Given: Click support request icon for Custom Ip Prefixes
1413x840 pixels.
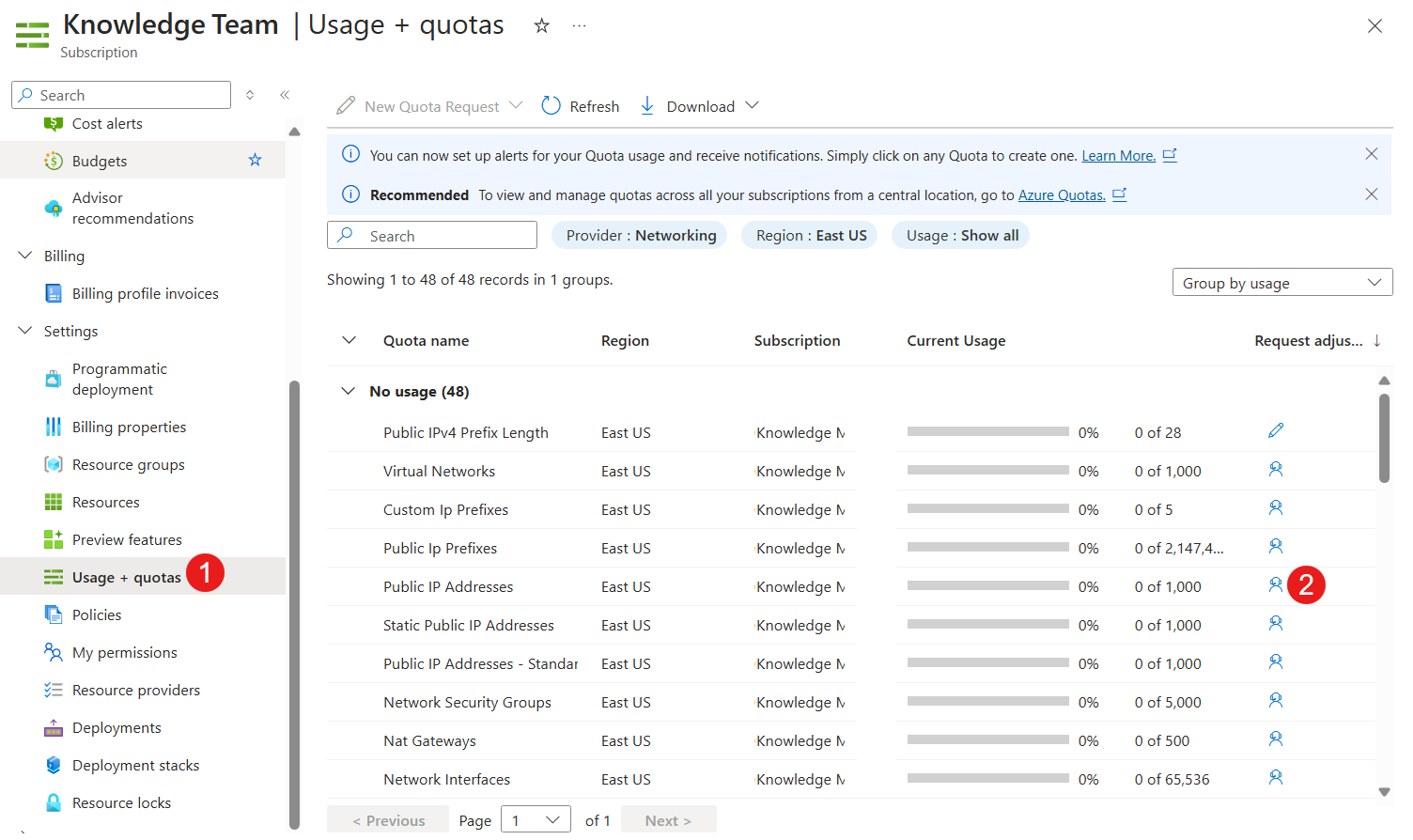Looking at the screenshot, I should [1276, 507].
